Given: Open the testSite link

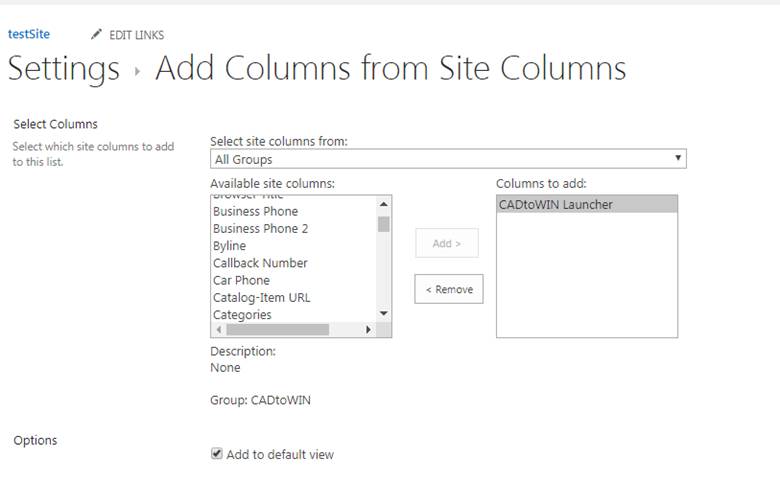Looking at the screenshot, I should [29, 34].
